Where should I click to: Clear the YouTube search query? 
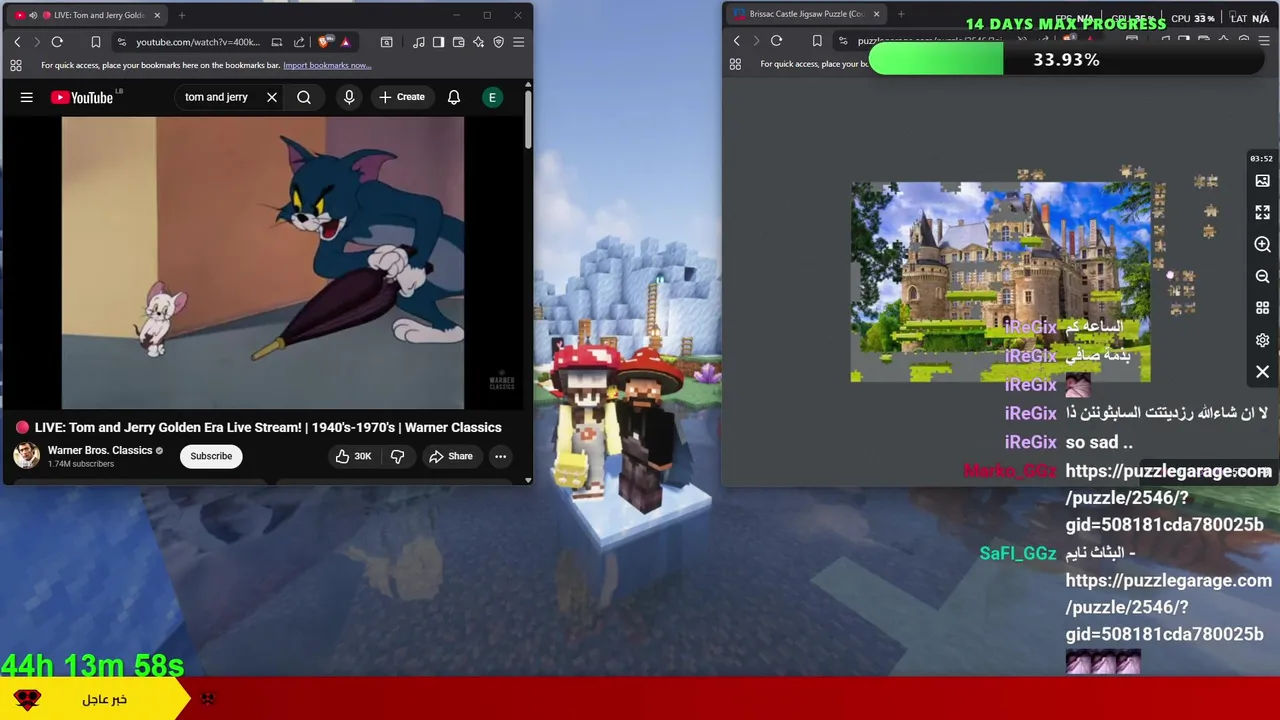[271, 97]
